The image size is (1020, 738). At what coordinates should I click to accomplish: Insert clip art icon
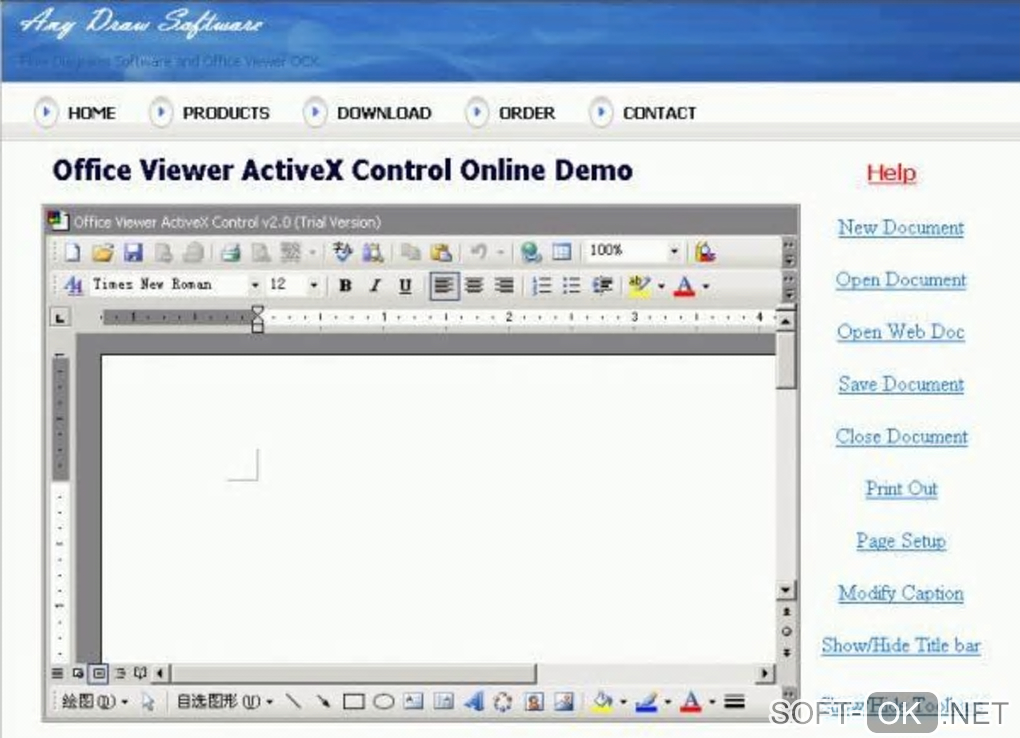(534, 702)
